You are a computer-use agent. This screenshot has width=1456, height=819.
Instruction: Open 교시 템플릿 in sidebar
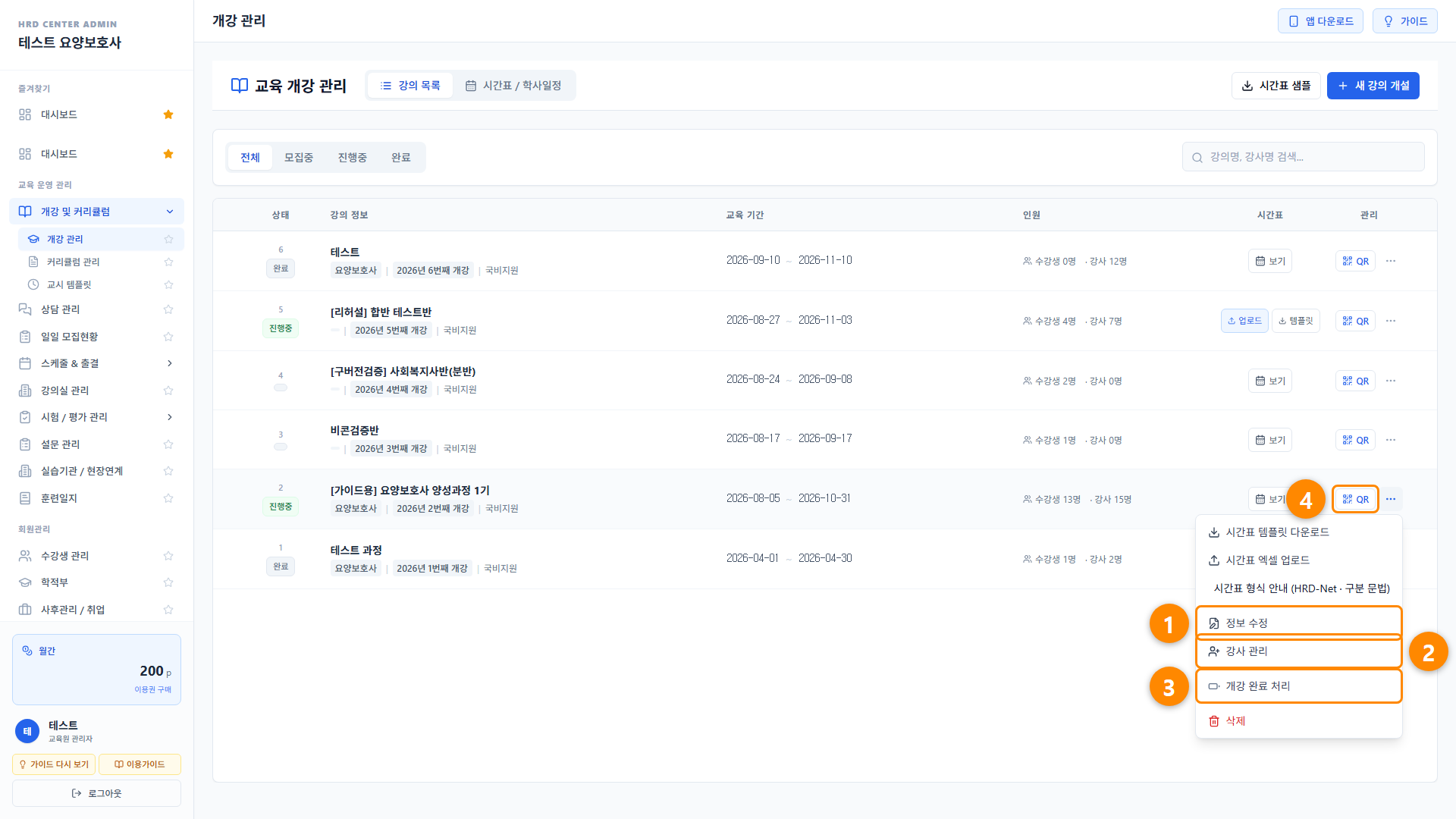(x=101, y=284)
